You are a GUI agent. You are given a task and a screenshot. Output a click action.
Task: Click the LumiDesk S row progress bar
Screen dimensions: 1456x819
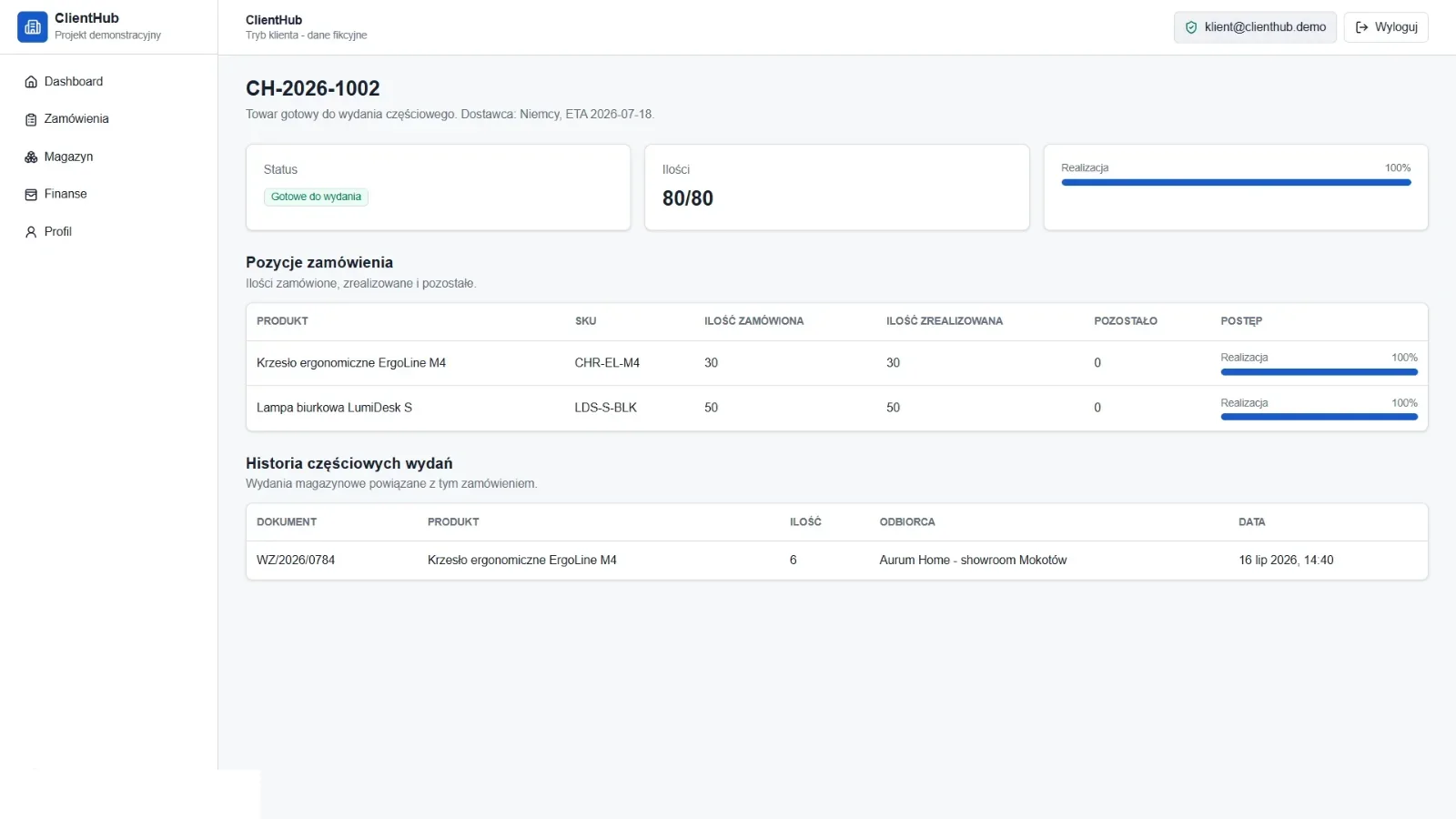(x=1319, y=417)
